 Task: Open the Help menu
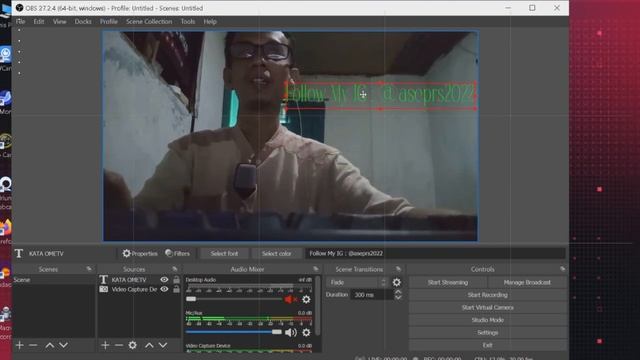pyautogui.click(x=210, y=21)
